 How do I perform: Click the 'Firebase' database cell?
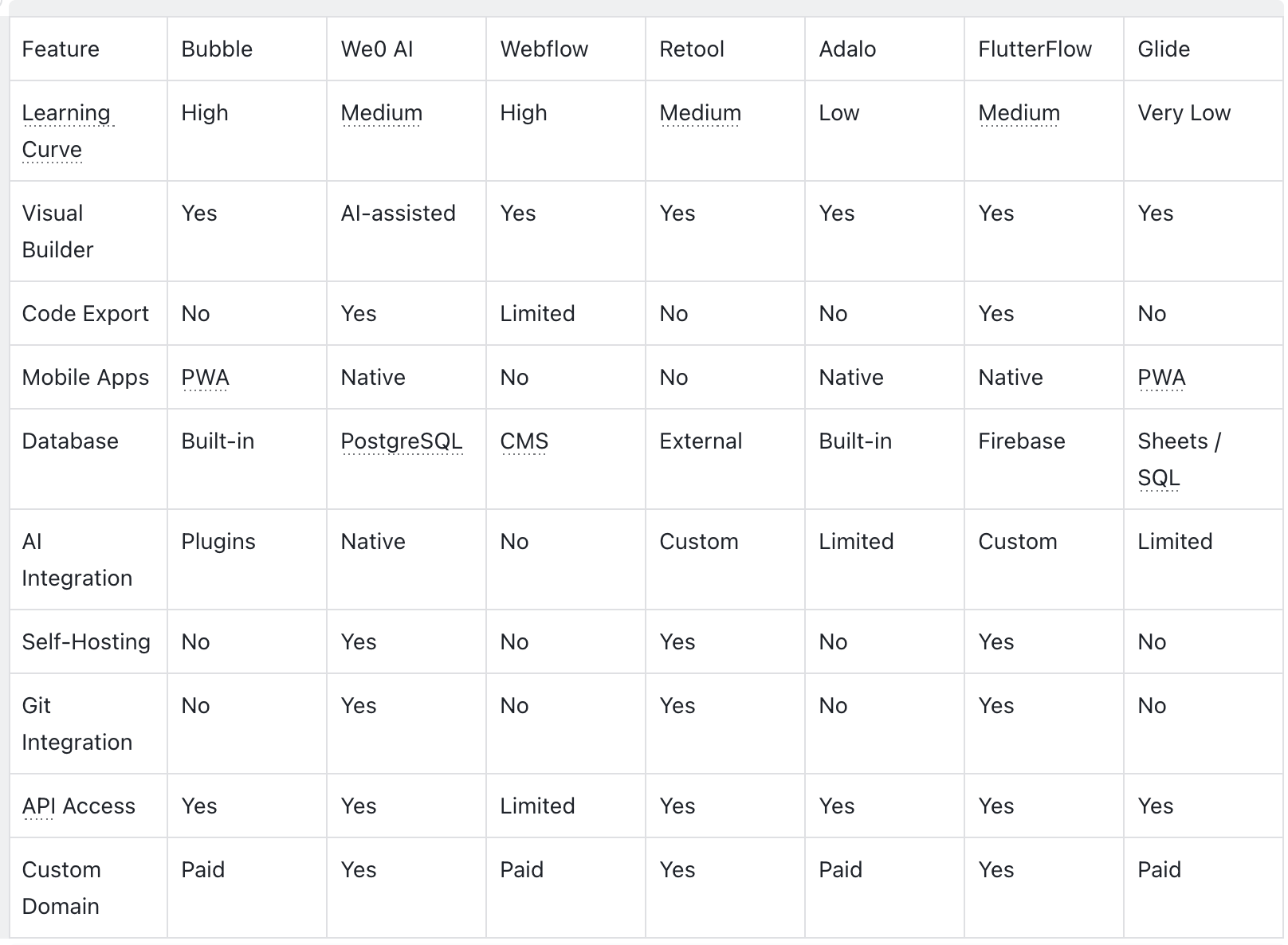1021,441
